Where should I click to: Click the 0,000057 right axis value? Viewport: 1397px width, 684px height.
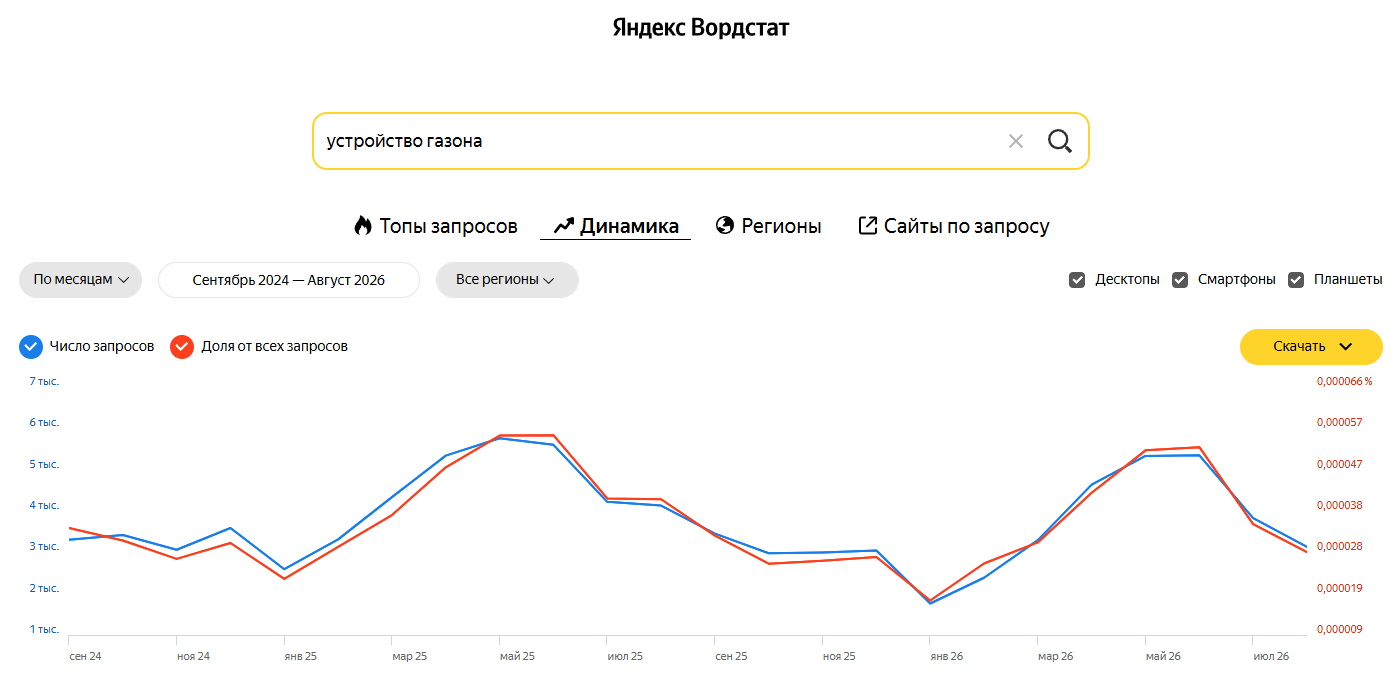click(1339, 423)
